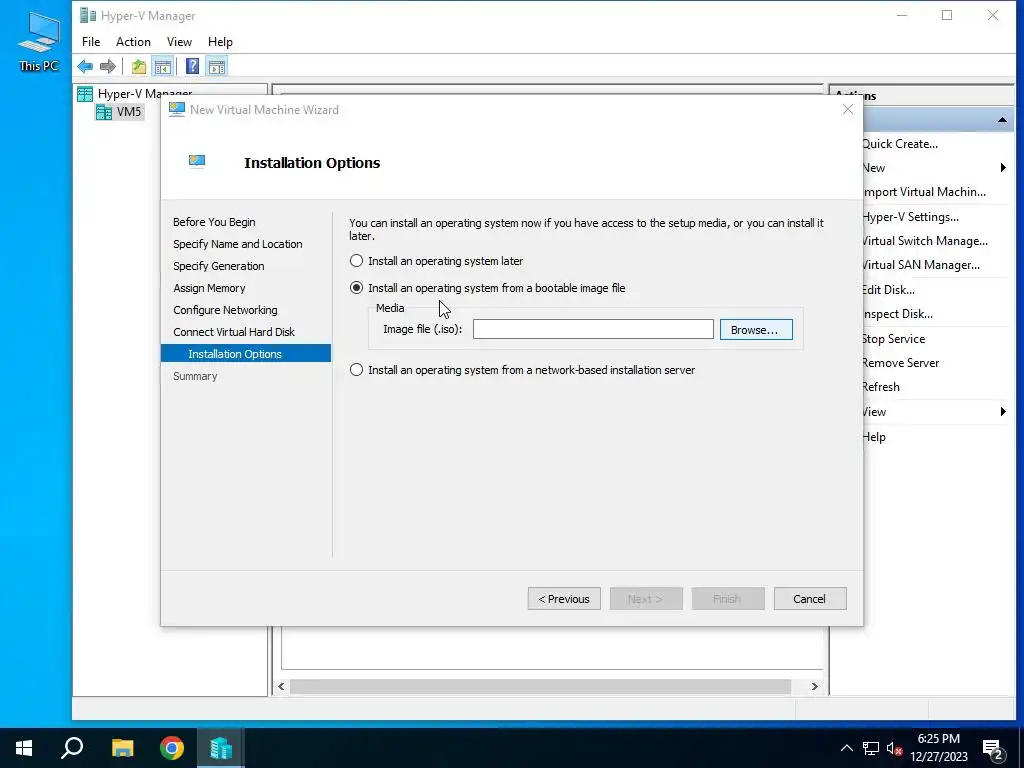The height and width of the screenshot is (768, 1024).
Task: Open the Help menu
Action: pos(220,42)
